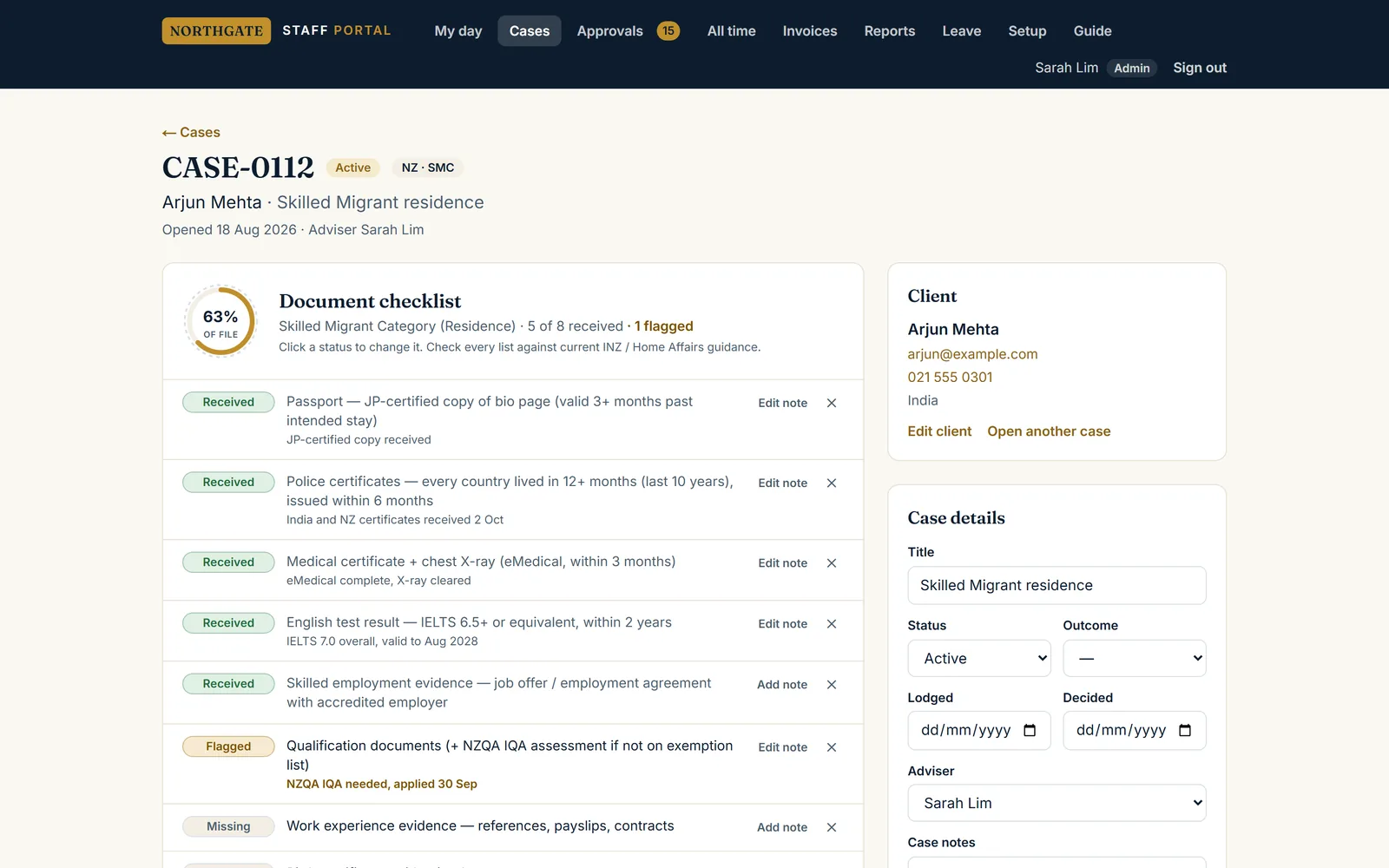
Task: Call client number 021 555 0301
Action: (x=950, y=377)
